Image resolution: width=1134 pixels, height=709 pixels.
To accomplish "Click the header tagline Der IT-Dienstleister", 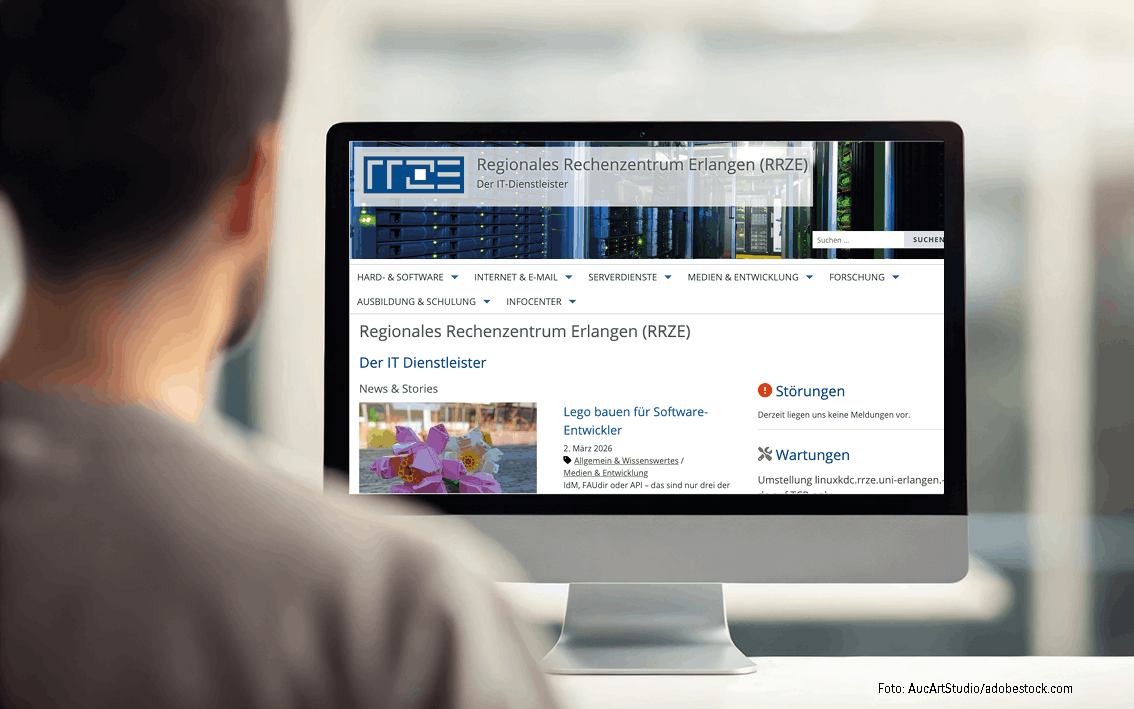I will [522, 184].
